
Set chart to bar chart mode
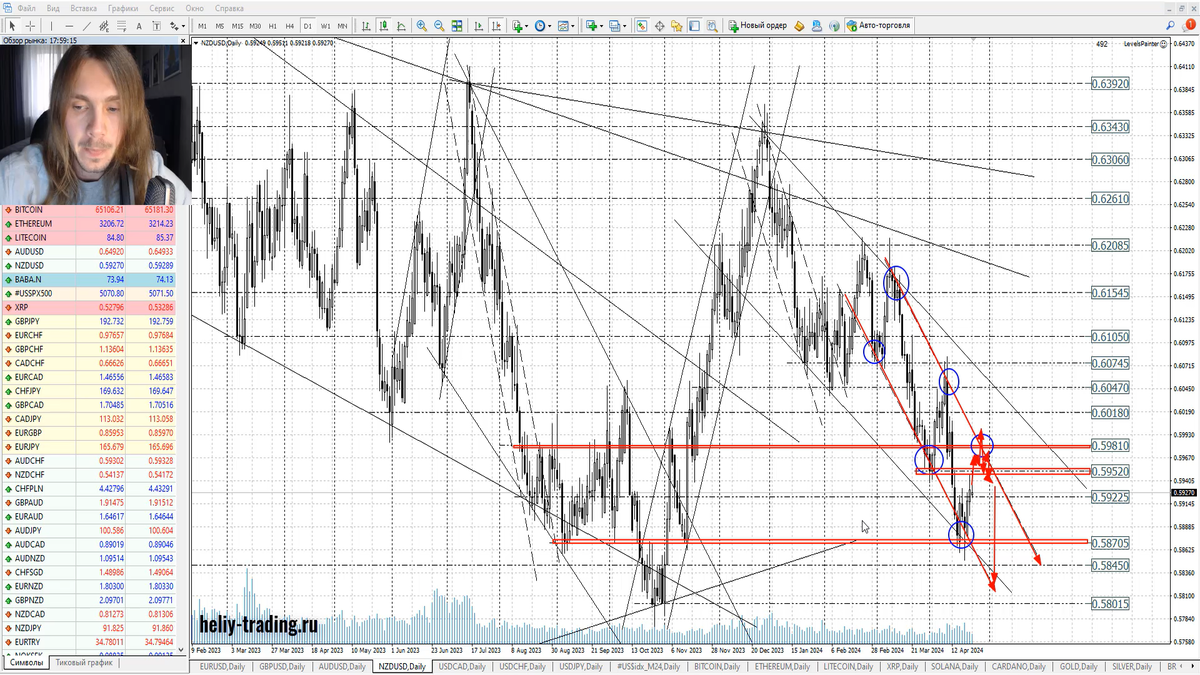[367, 25]
